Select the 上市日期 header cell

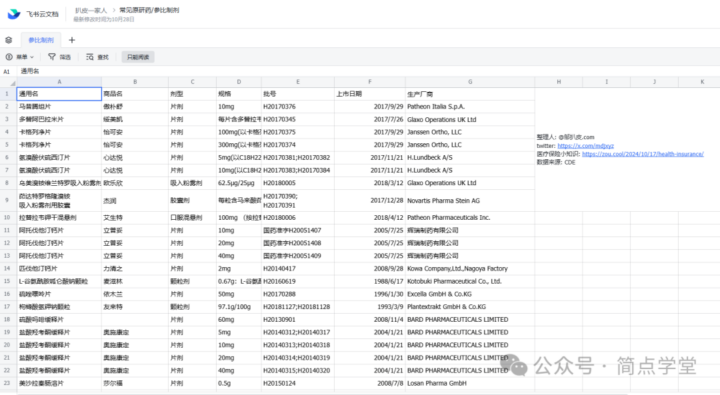370,94
